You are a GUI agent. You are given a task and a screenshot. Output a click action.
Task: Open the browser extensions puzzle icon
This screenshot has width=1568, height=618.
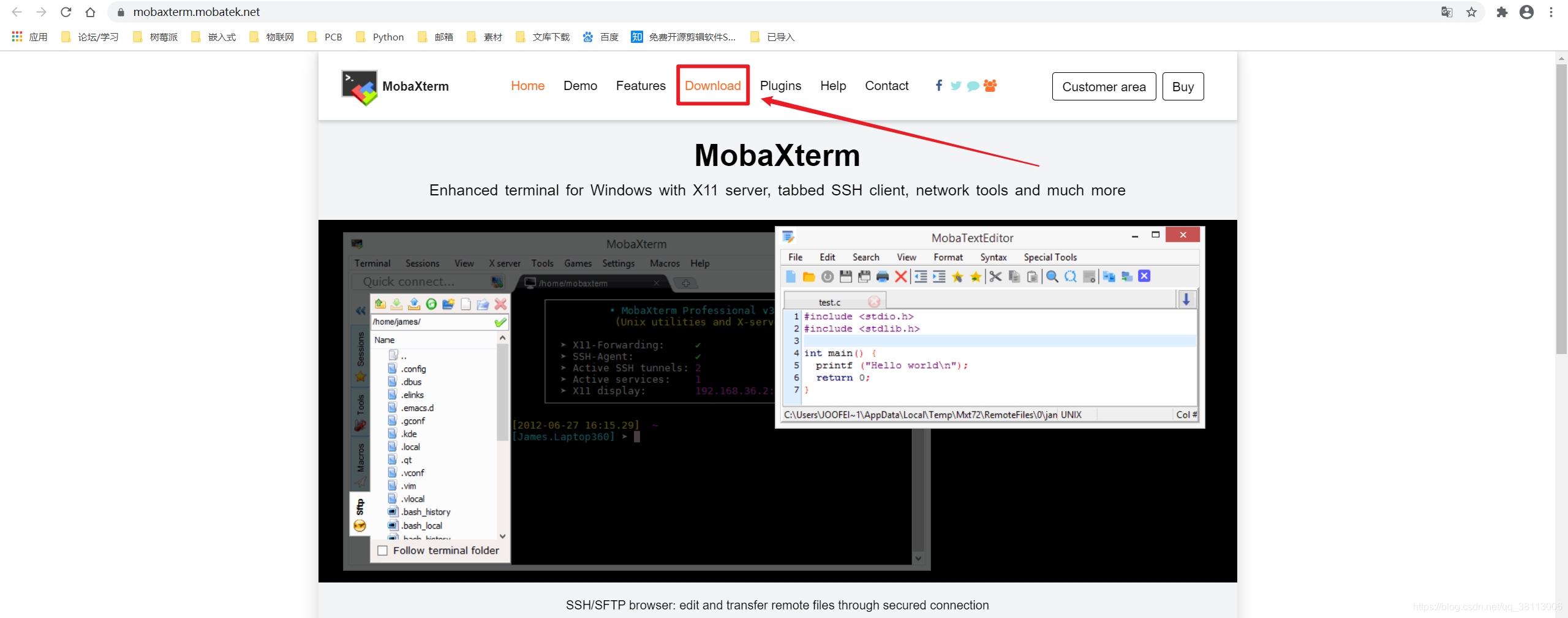pyautogui.click(x=1502, y=12)
